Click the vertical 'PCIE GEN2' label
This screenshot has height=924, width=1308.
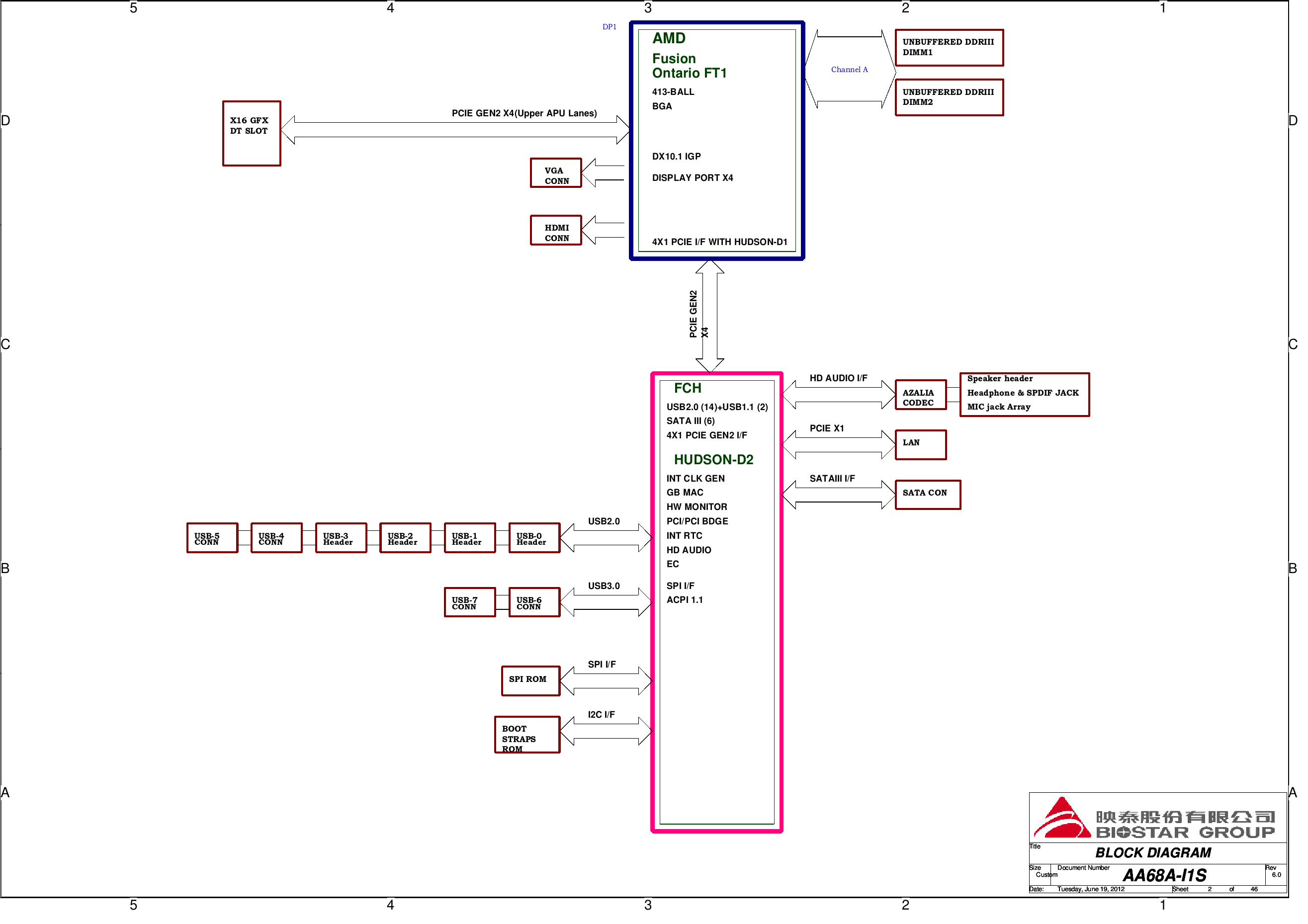(693, 314)
